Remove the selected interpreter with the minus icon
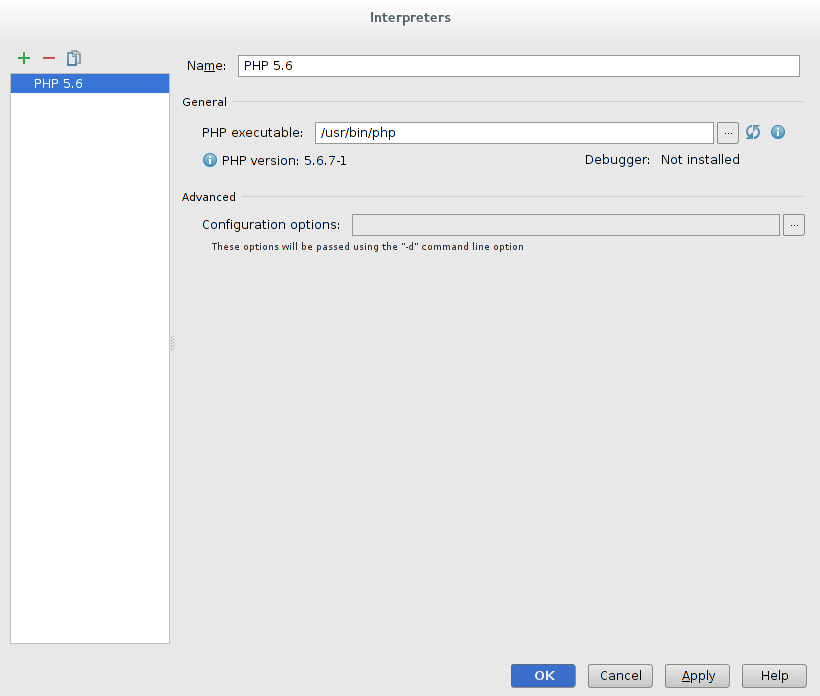The width and height of the screenshot is (820, 696). pos(48,59)
